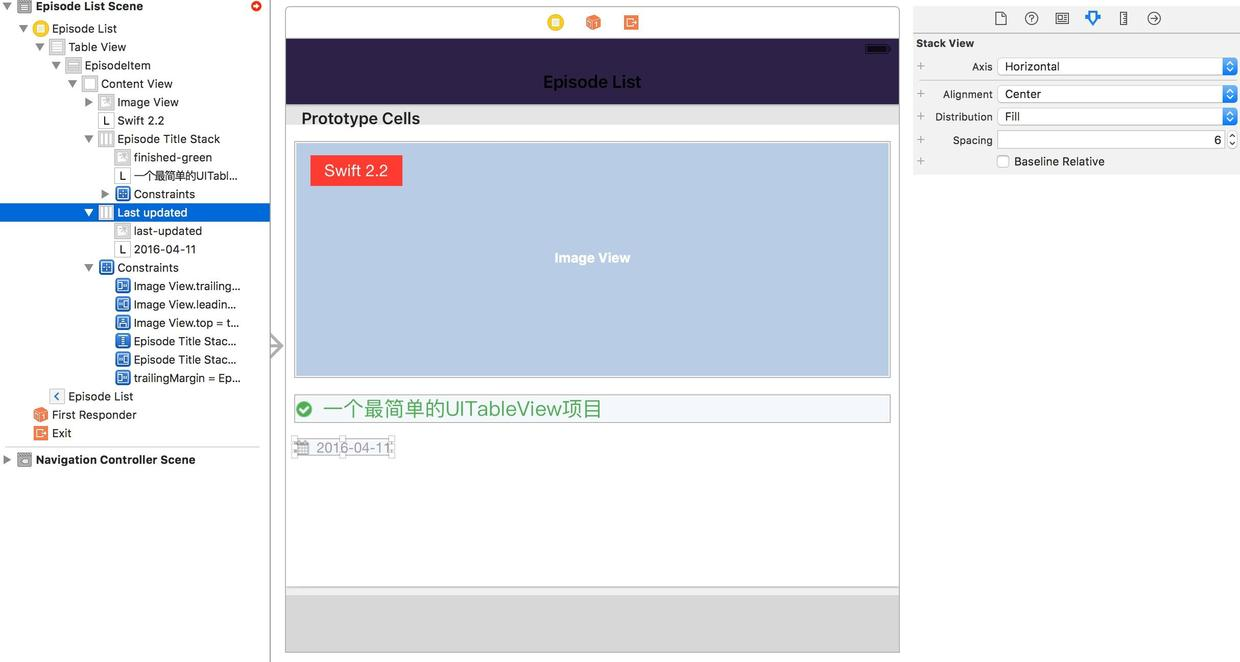Open the Connections inspector arrow tab
Screen dimensions: 1240x662
1154,18
